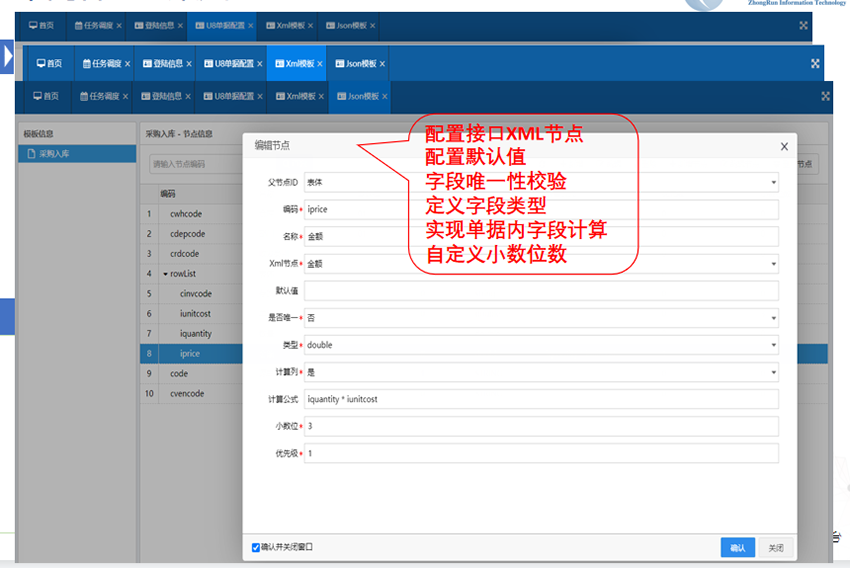Switch to U8单据配置 tab in top tab row

(220, 25)
